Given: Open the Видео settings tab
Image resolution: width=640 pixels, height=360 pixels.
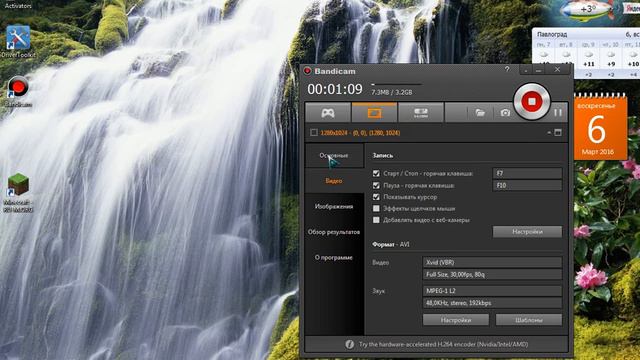Looking at the screenshot, I should pos(334,181).
